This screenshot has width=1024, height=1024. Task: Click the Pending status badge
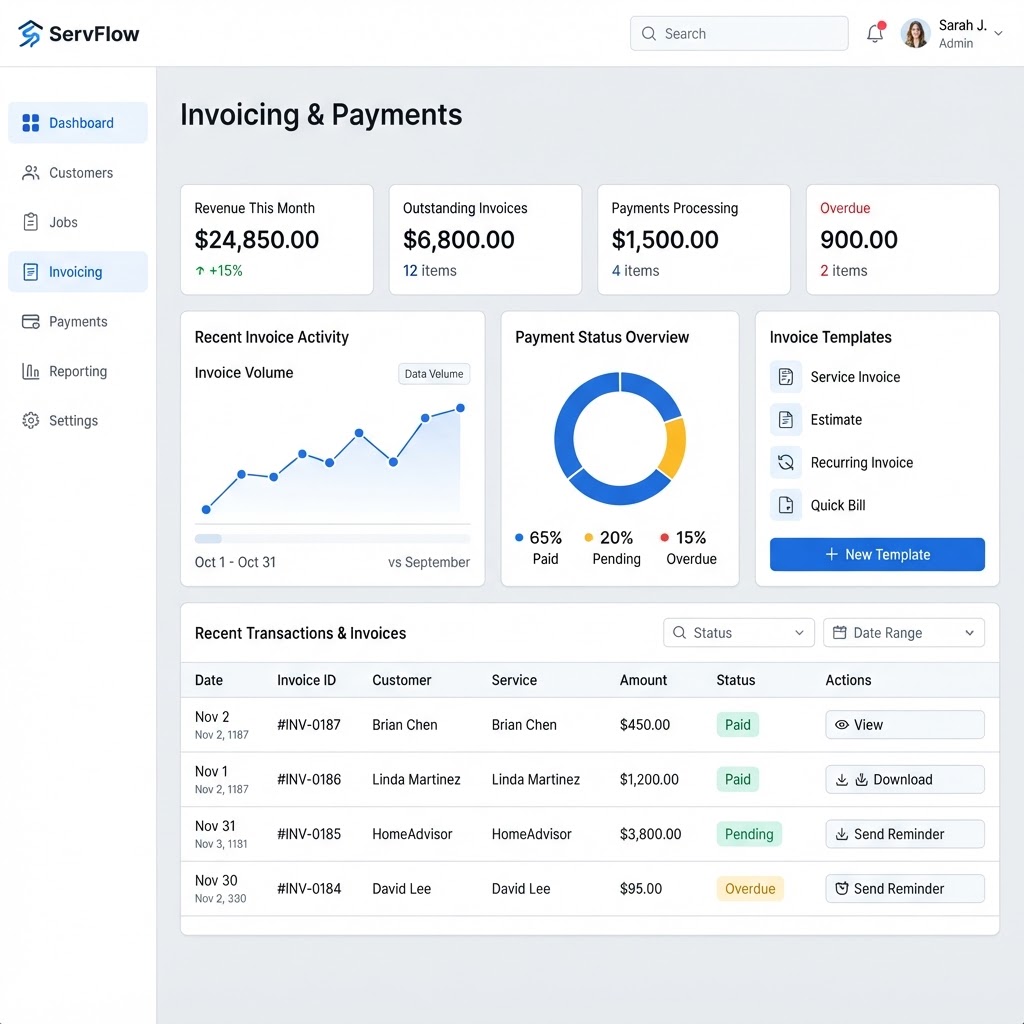coord(749,834)
